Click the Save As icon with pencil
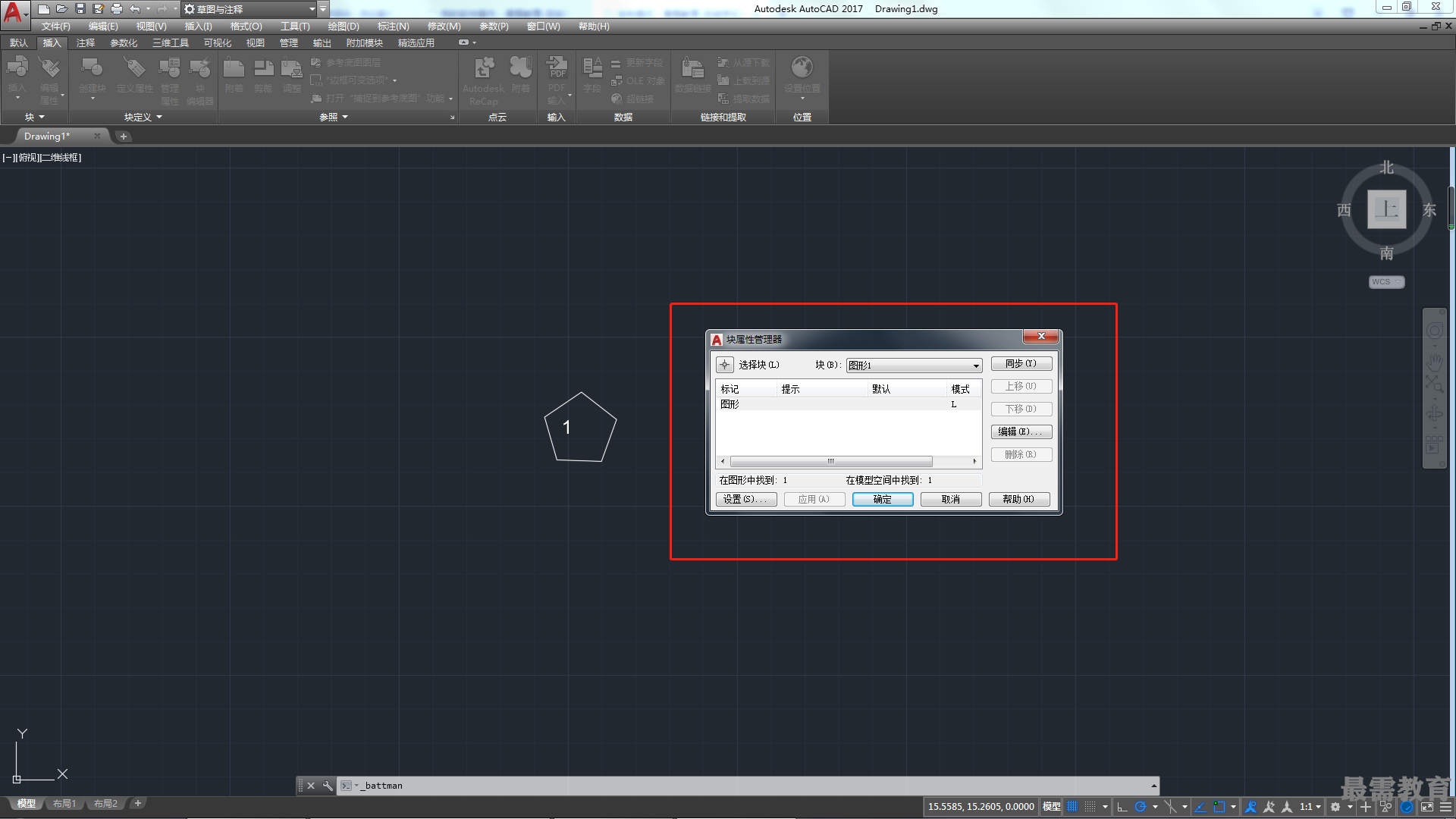The image size is (1456, 819). coord(99,9)
